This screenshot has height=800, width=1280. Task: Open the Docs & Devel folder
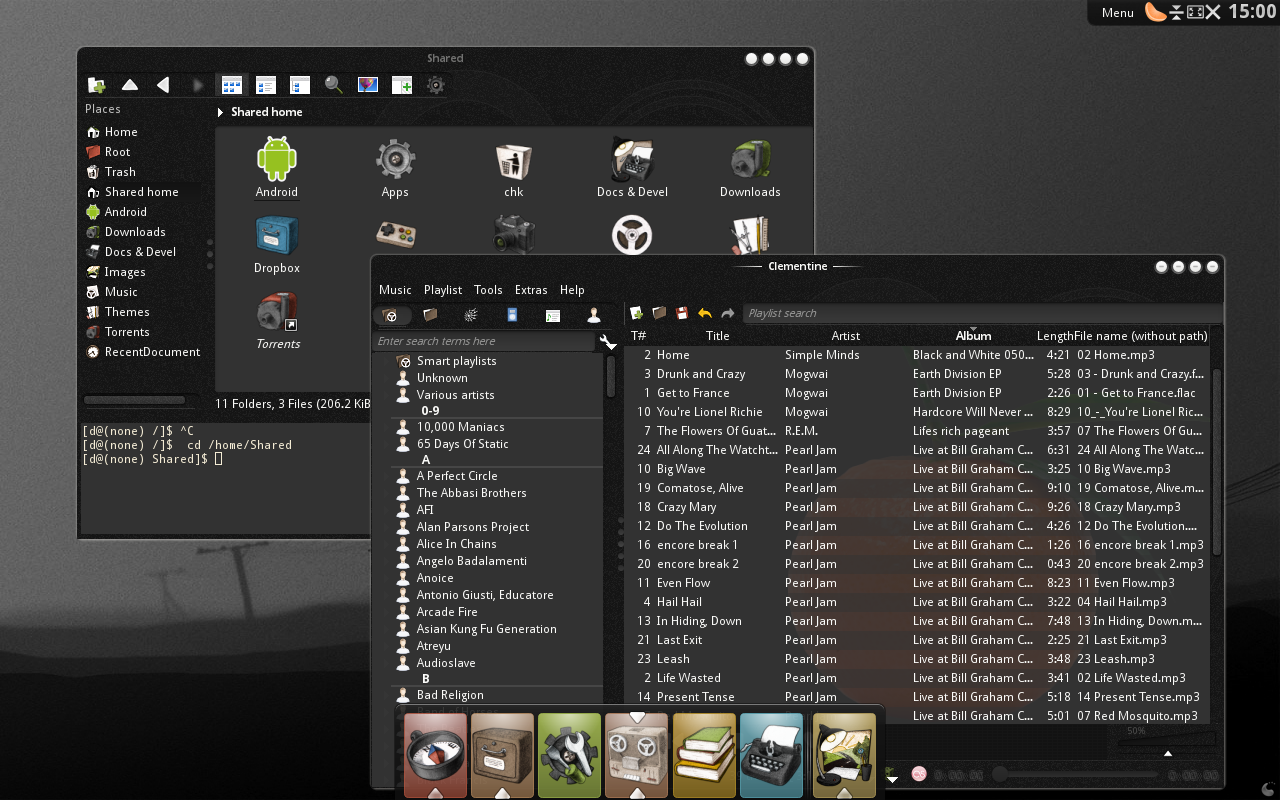pyautogui.click(x=632, y=159)
